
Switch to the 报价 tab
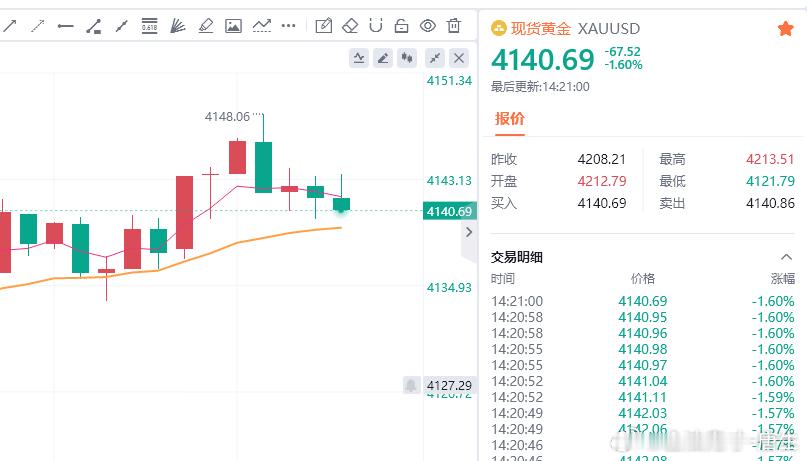tap(510, 119)
